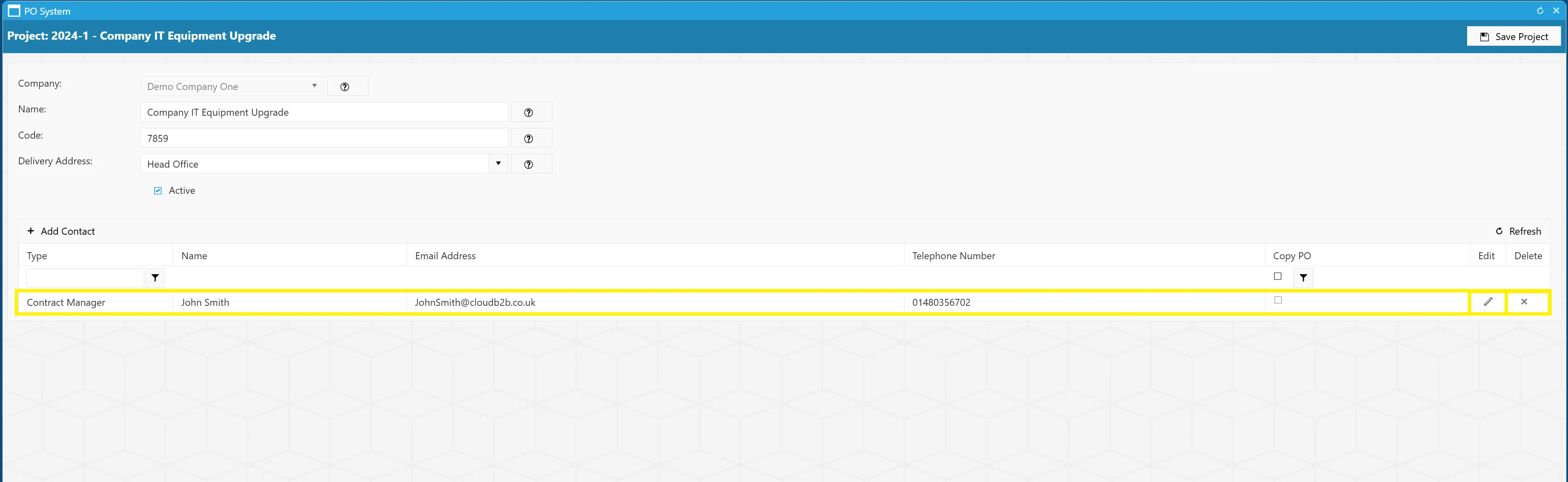Add a new contact with Add Contact
The width and height of the screenshot is (1568, 482).
point(61,231)
